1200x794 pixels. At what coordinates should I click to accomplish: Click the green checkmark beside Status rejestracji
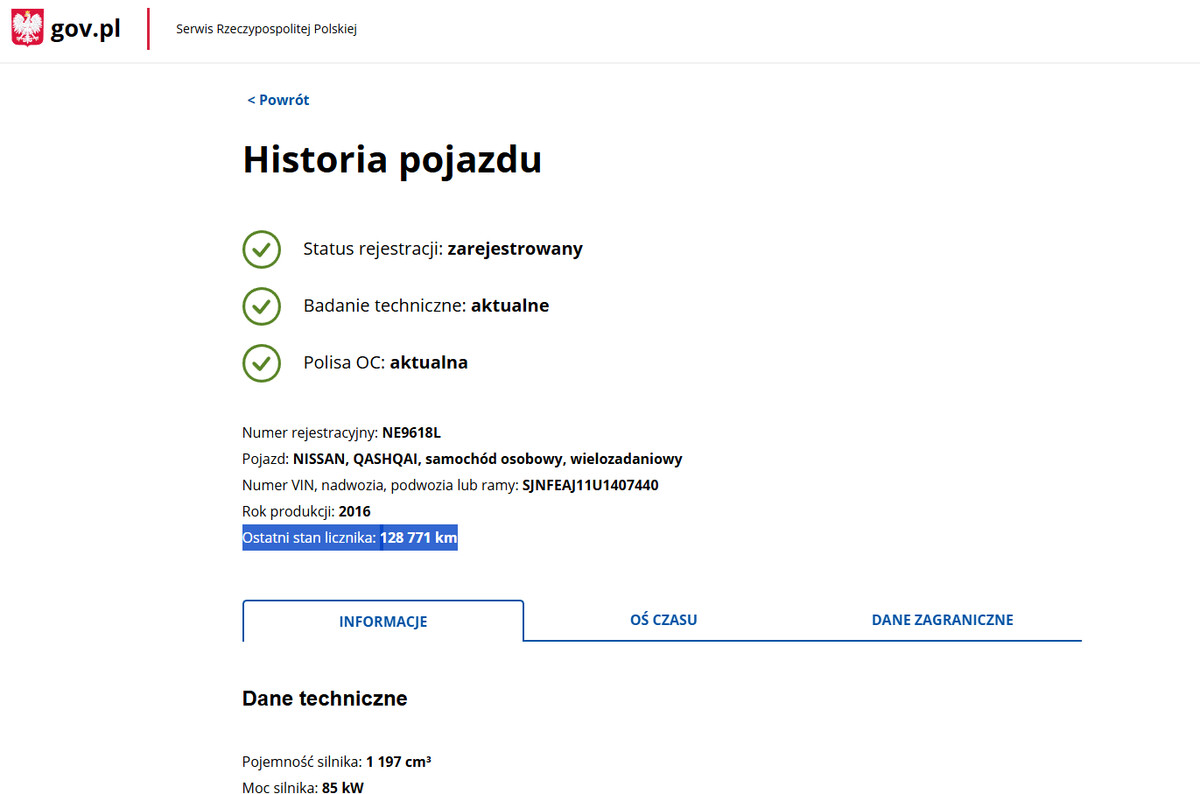pos(261,249)
